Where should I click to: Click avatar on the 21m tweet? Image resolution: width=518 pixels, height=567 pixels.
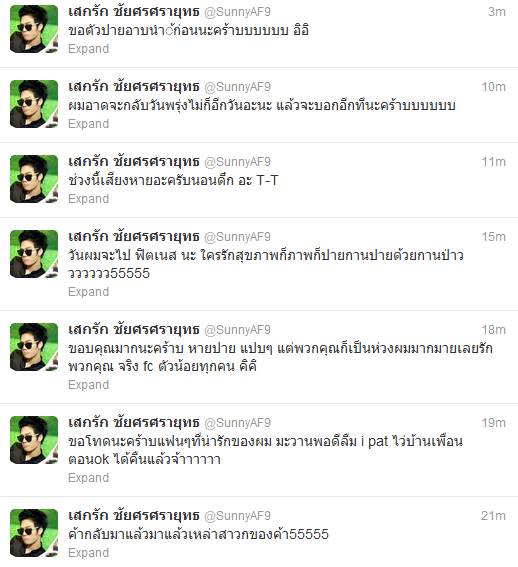pyautogui.click(x=34, y=533)
